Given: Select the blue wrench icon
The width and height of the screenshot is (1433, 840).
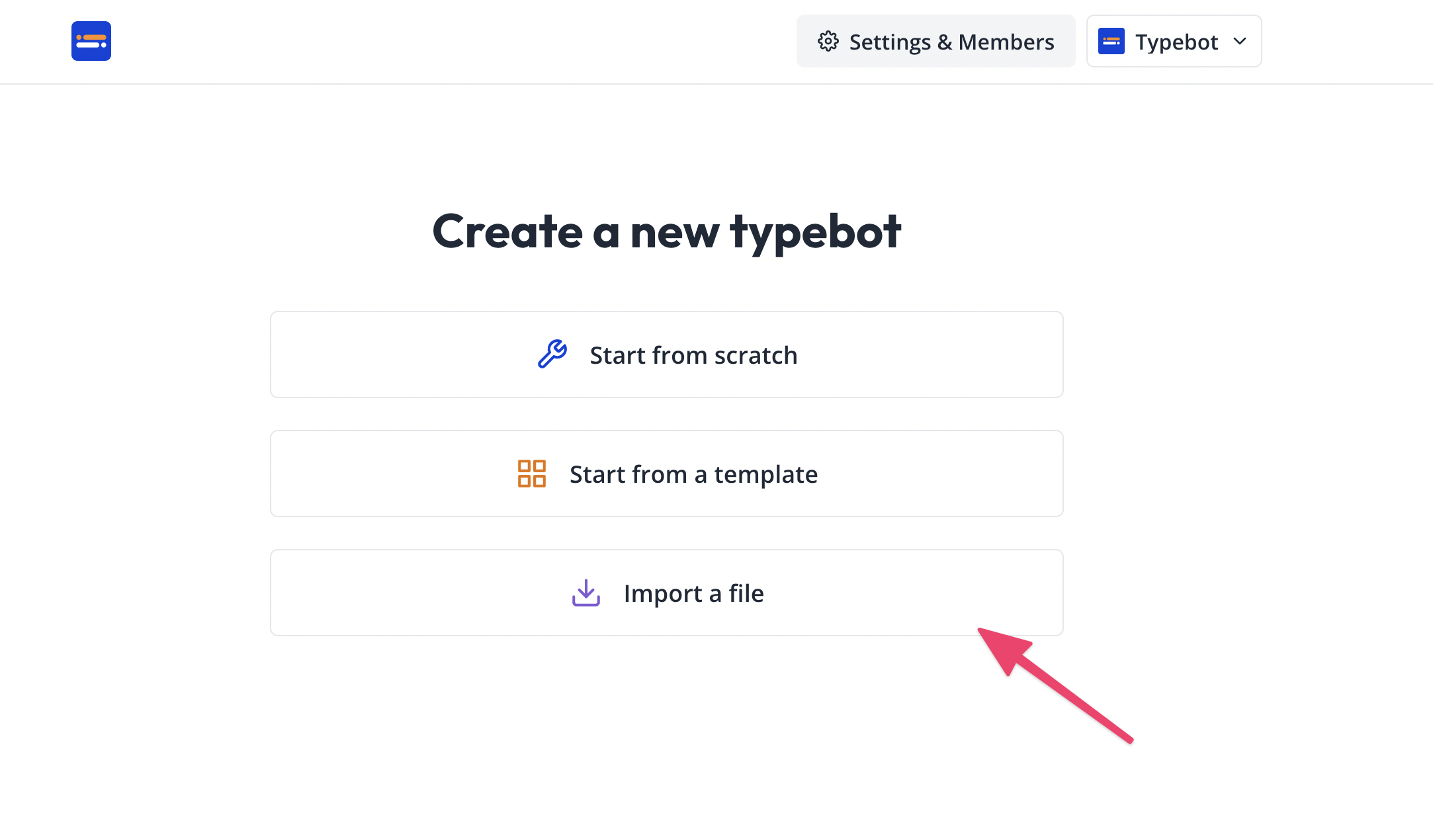Looking at the screenshot, I should (x=553, y=355).
